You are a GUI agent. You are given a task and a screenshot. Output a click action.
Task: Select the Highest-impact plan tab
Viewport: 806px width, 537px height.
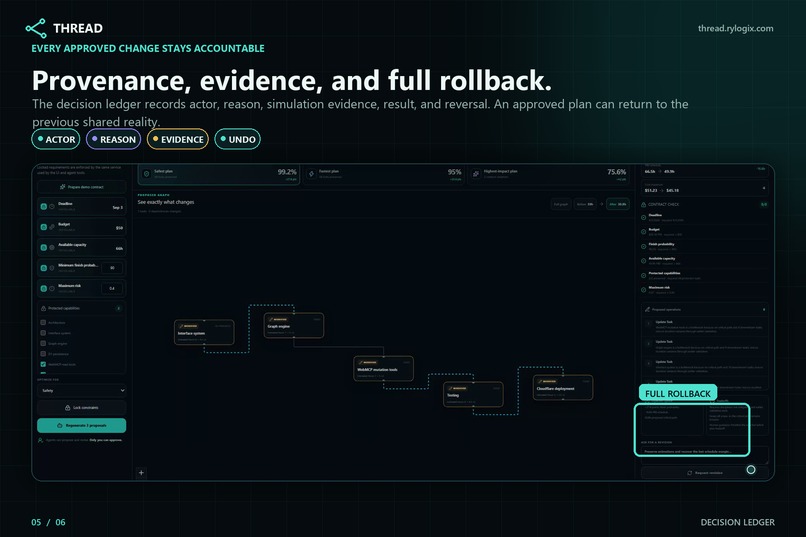click(x=548, y=174)
